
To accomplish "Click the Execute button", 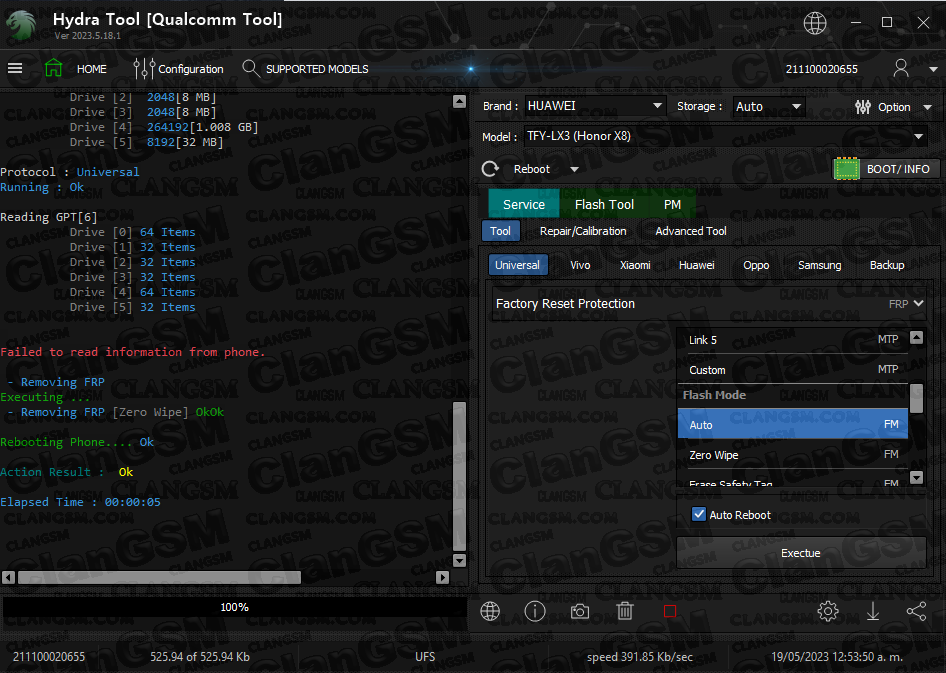I will [x=801, y=553].
